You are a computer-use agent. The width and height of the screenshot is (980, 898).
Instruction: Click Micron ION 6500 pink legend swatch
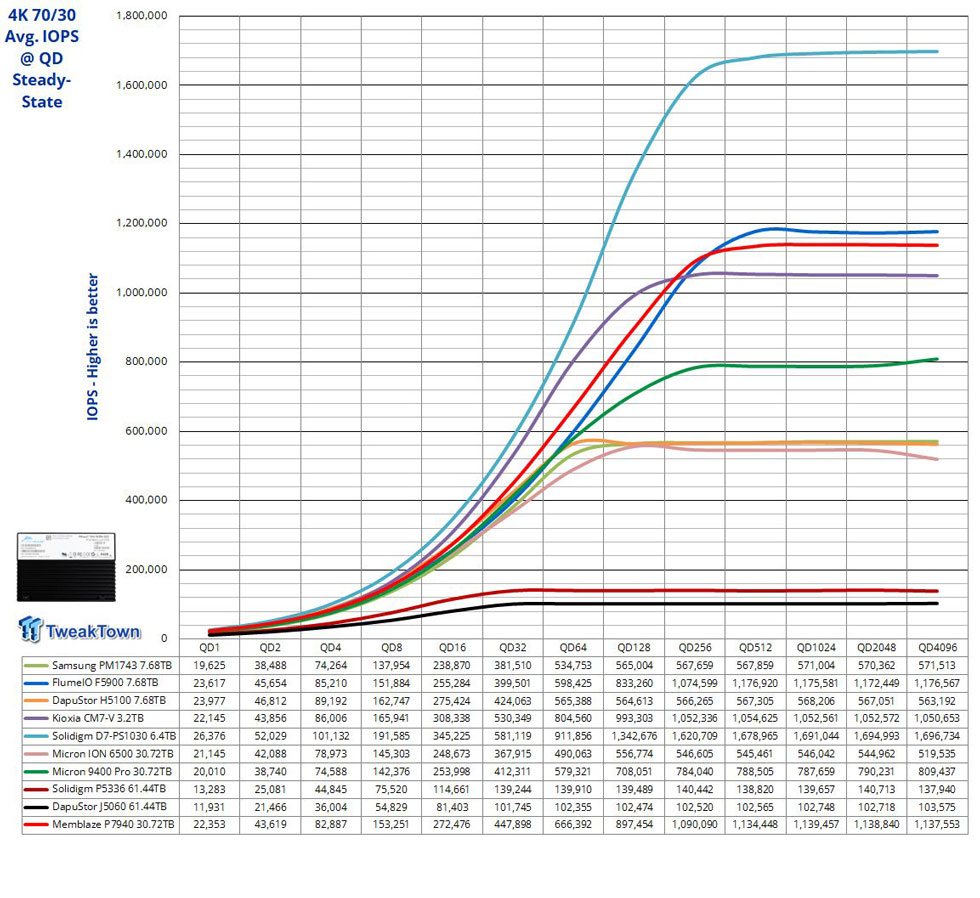36,754
